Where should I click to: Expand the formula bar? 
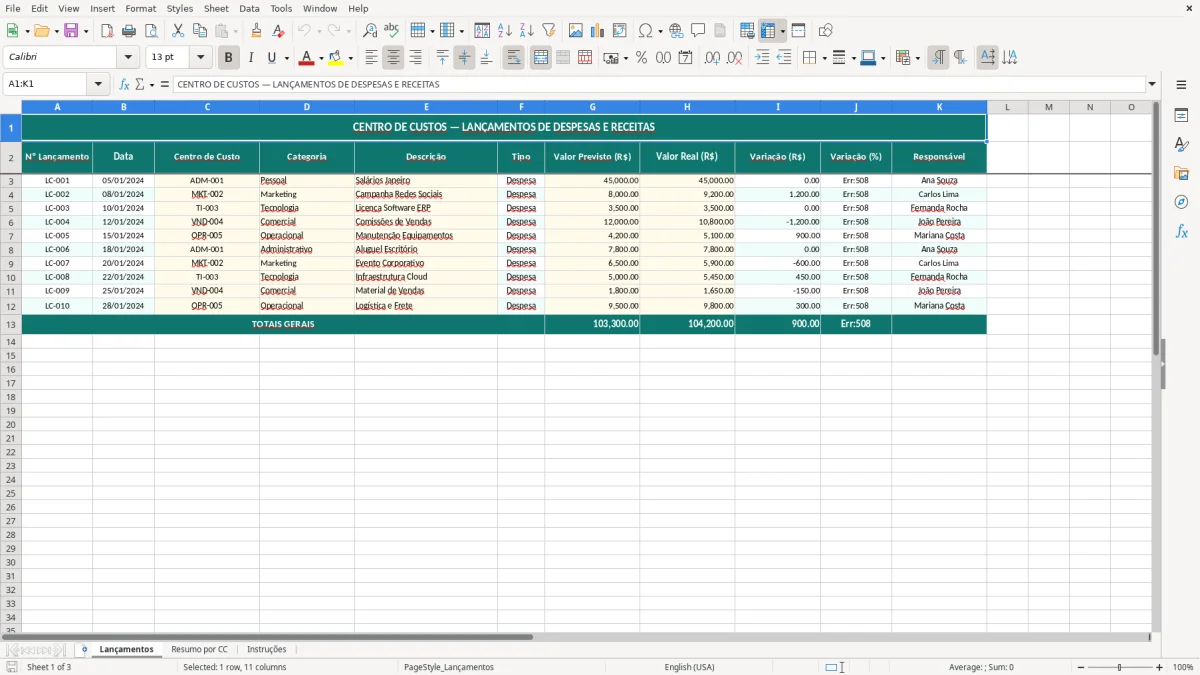[1152, 84]
